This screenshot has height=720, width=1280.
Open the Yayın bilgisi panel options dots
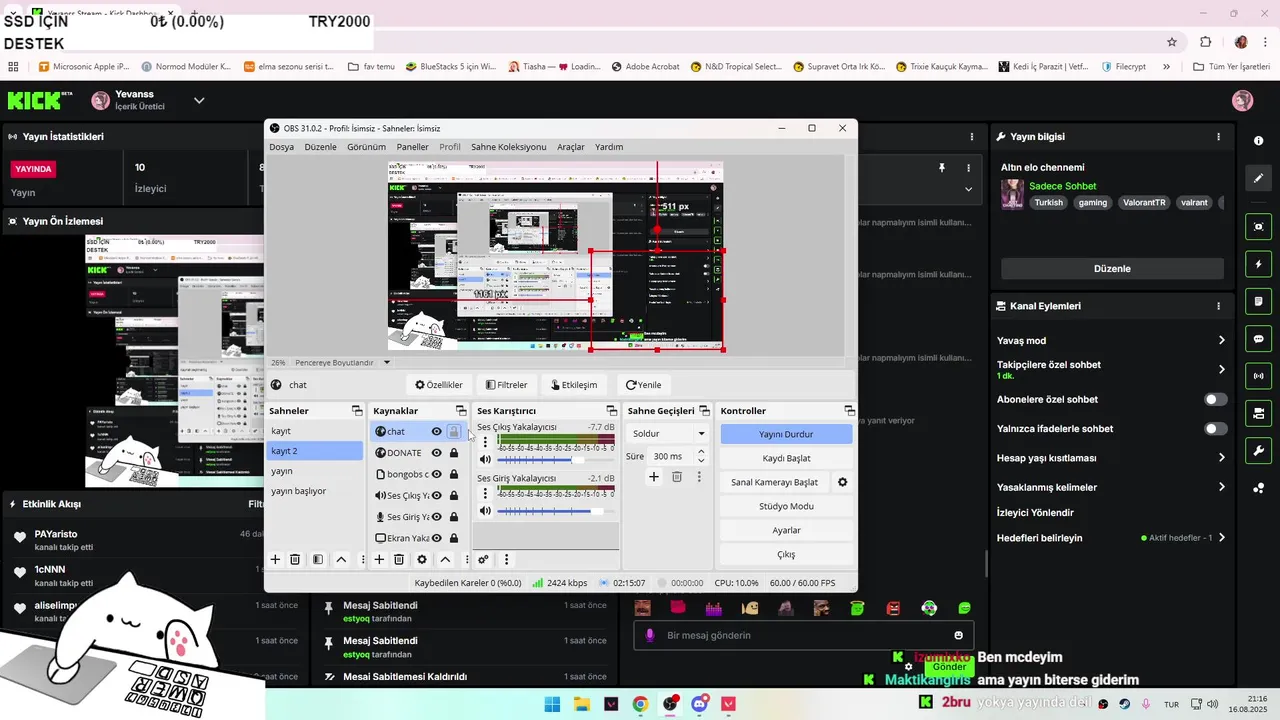[x=1218, y=137]
